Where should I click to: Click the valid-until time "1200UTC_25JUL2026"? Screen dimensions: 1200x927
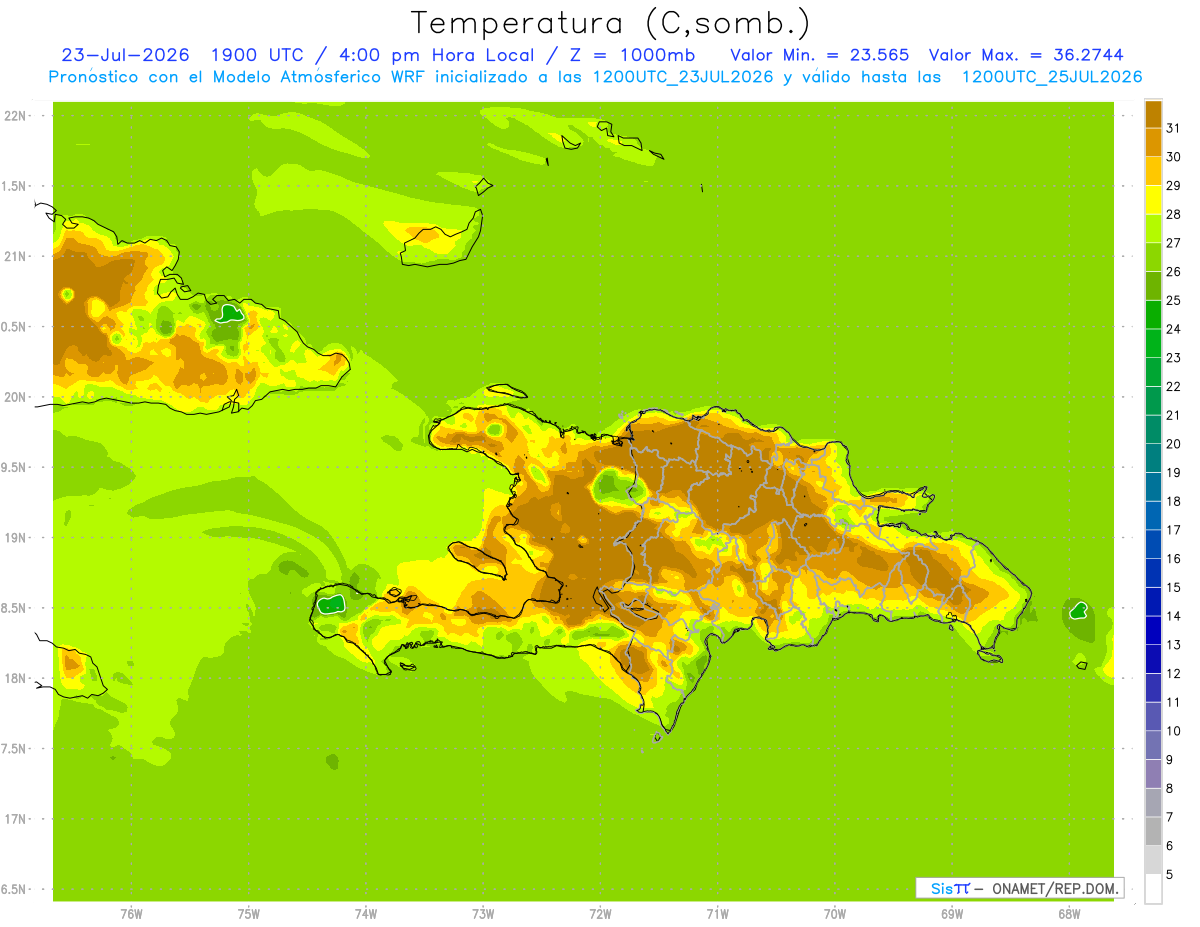(x=1052, y=77)
